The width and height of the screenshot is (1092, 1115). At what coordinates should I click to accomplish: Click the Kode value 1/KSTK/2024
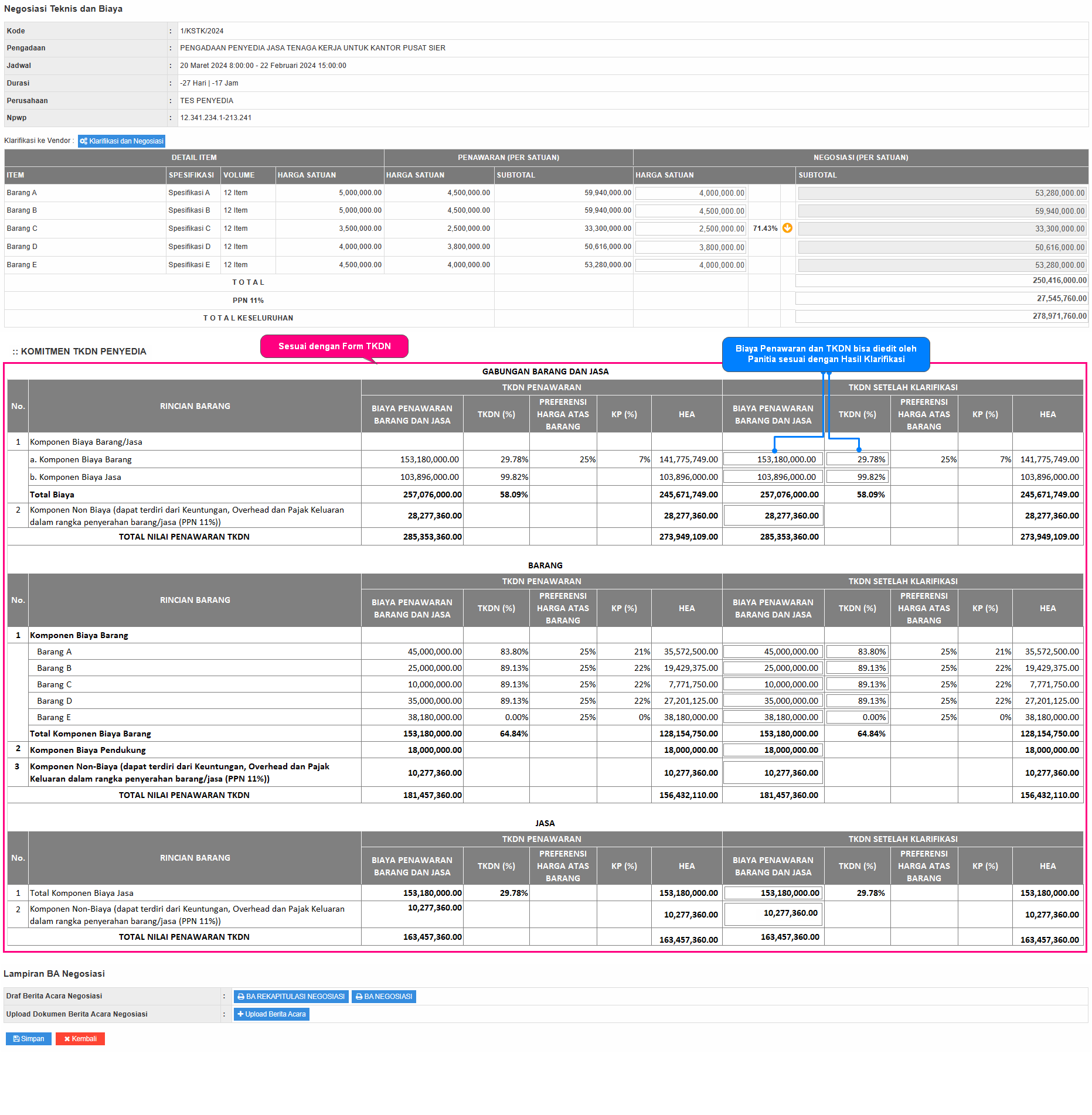[x=202, y=31]
